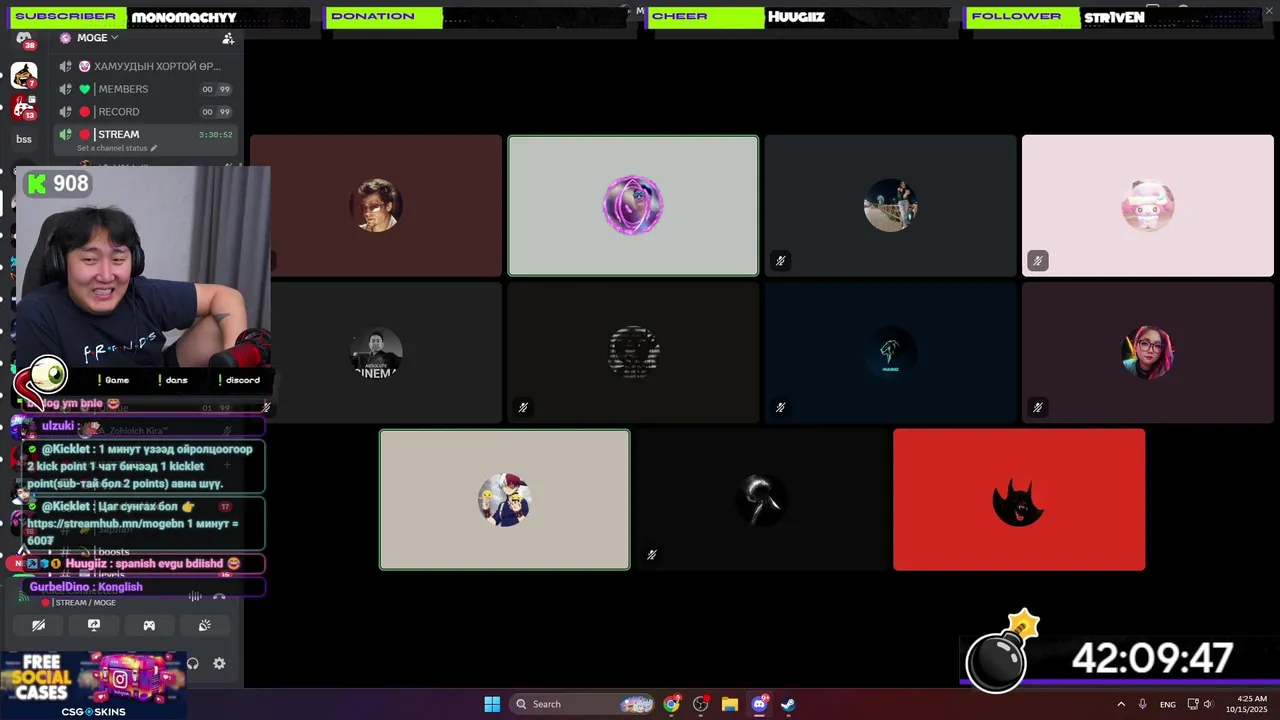Image resolution: width=1280 pixels, height=720 pixels.
Task: Click Share Your Screen button
Action: point(94,625)
